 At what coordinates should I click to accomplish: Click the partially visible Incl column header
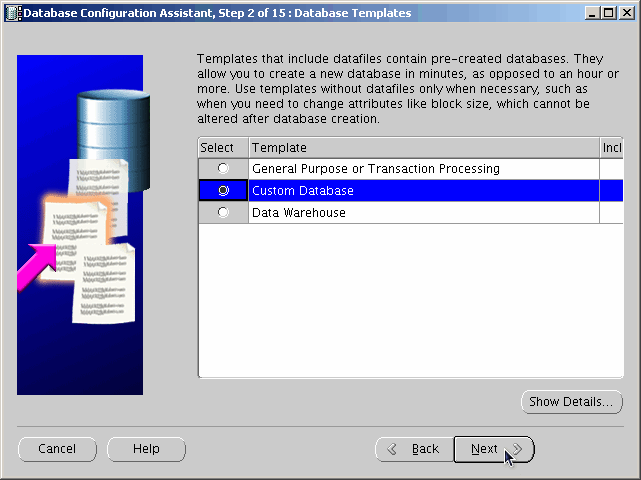coord(611,148)
